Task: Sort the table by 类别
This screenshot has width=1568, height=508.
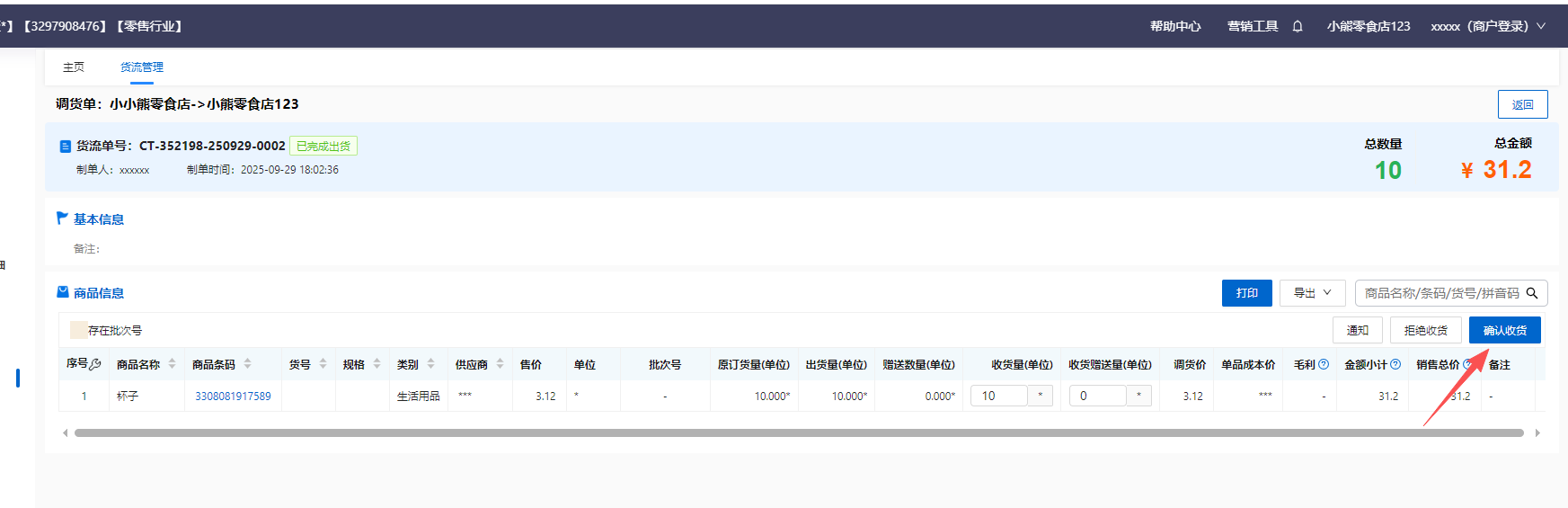Action: pos(430,364)
